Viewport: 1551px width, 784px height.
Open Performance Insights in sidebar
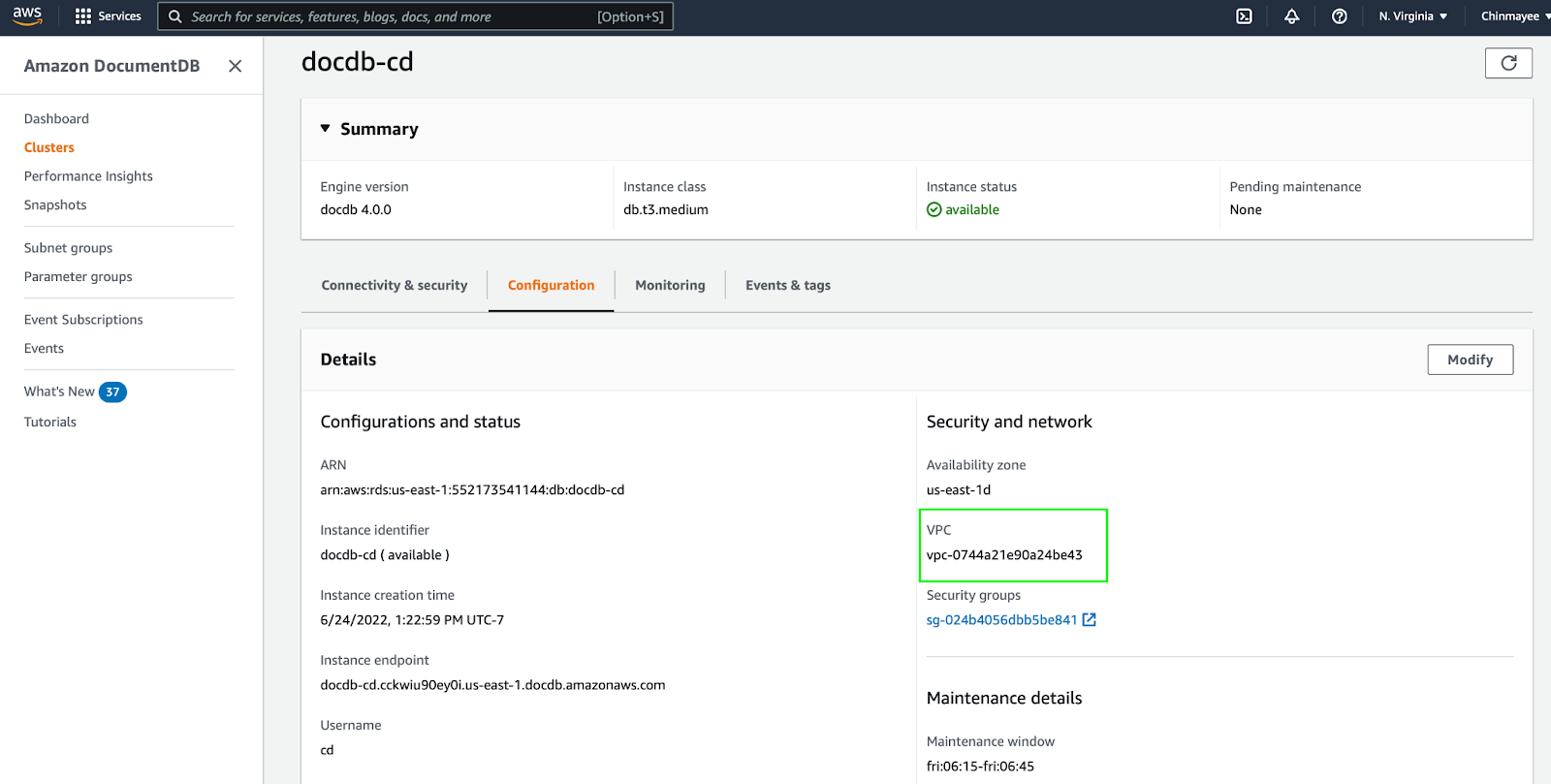click(88, 176)
